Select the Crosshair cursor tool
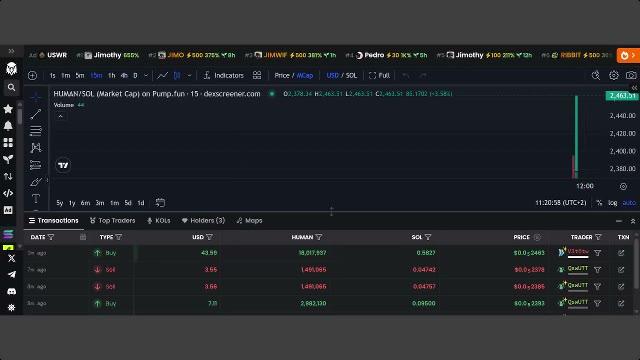Image resolution: width=640 pixels, height=360 pixels. click(36, 97)
